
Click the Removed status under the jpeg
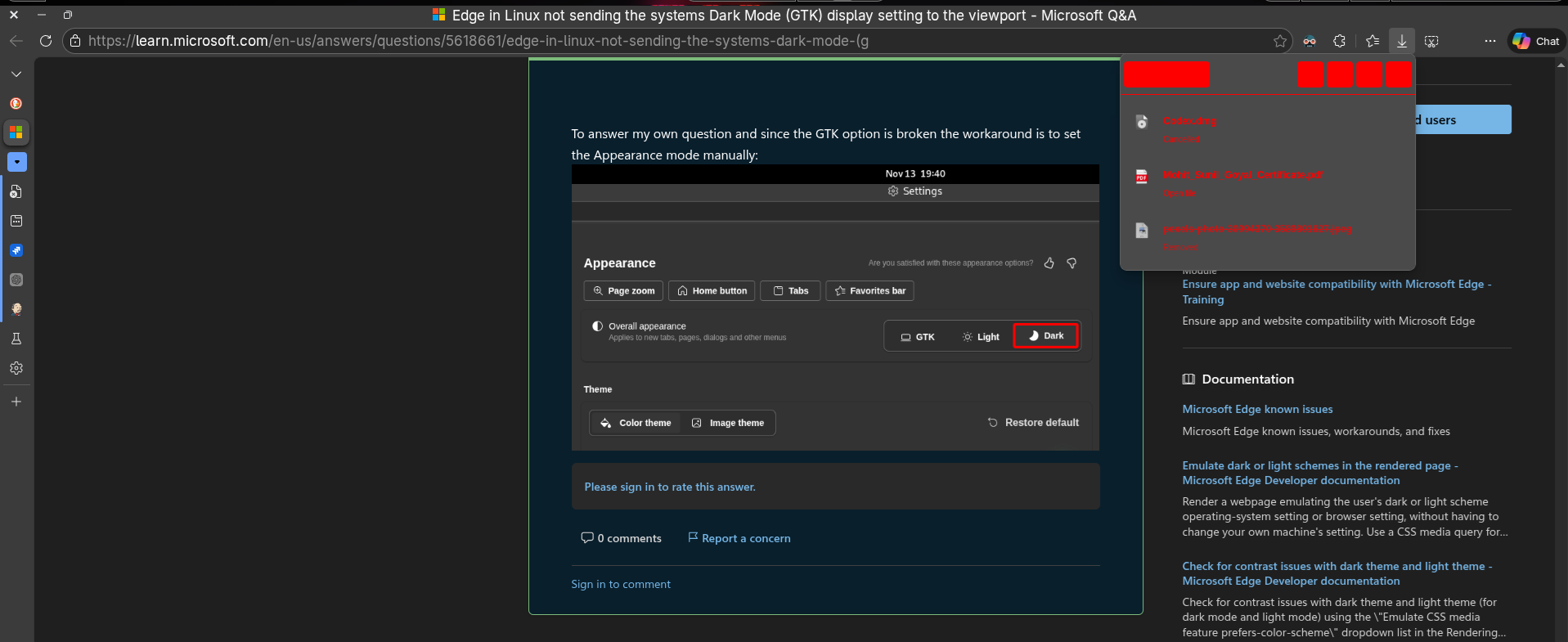pos(1180,247)
